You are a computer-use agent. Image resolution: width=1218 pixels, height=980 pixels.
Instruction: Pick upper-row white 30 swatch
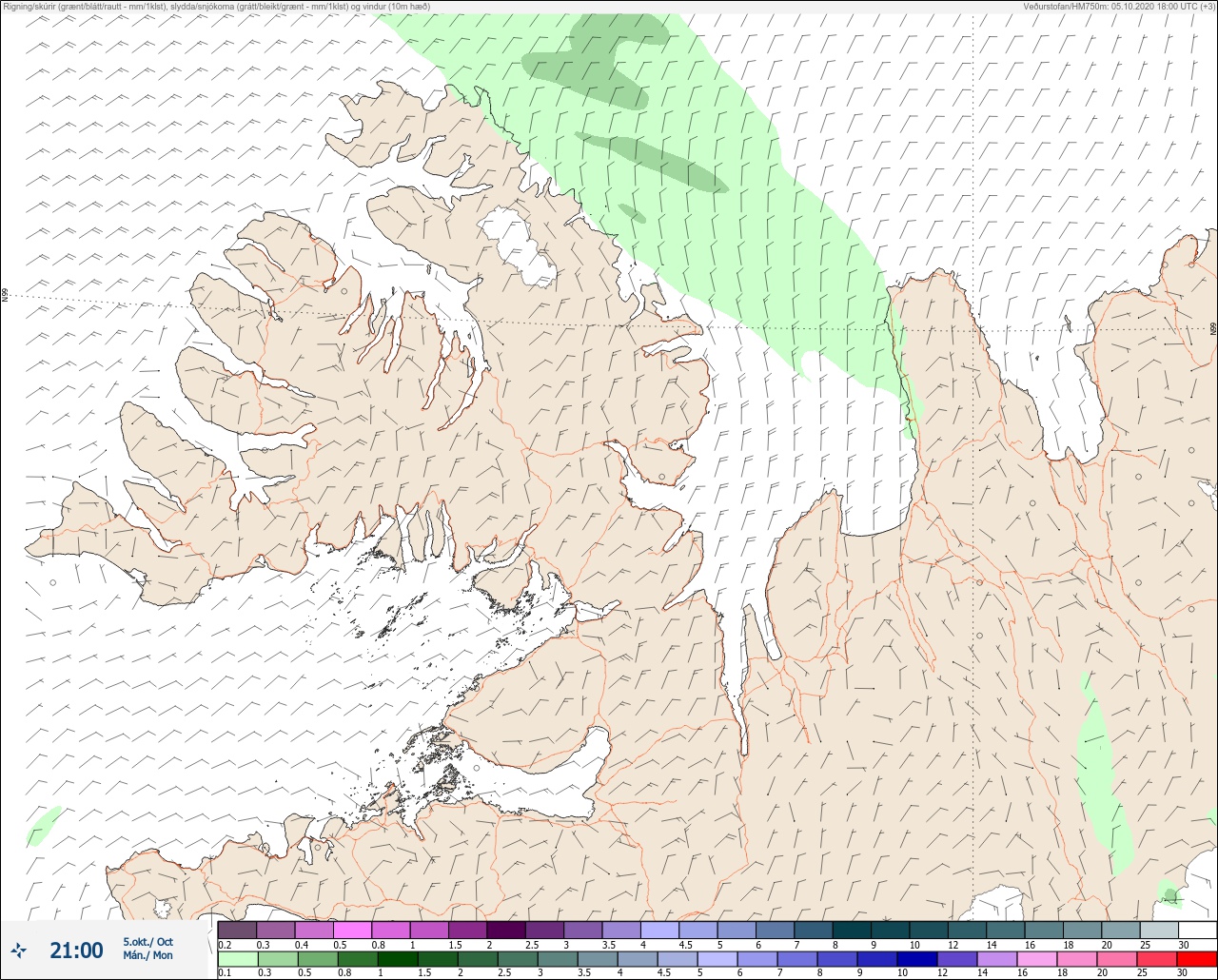tap(1197, 930)
